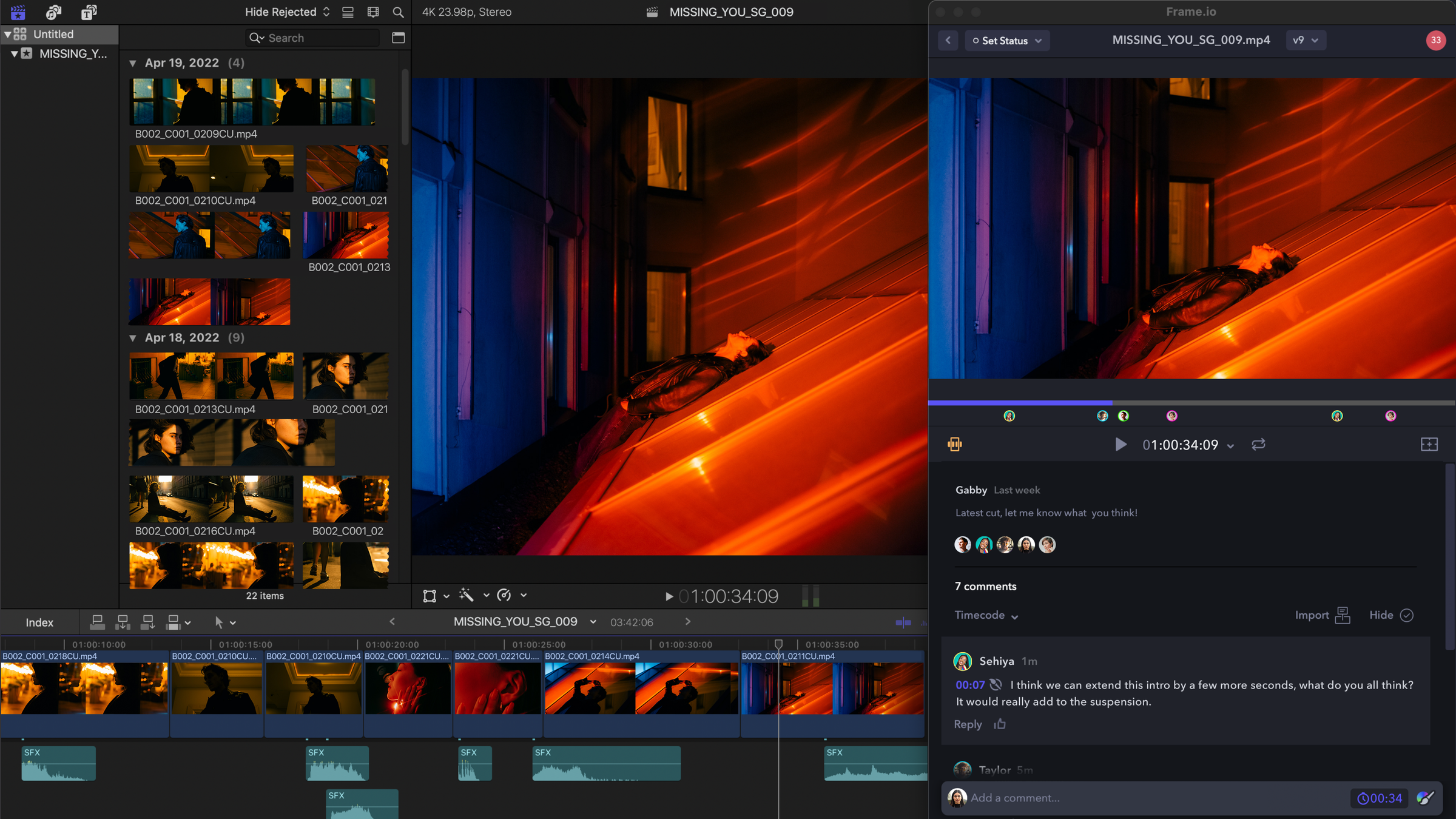Click Reply under Sehiya's comment

click(968, 724)
